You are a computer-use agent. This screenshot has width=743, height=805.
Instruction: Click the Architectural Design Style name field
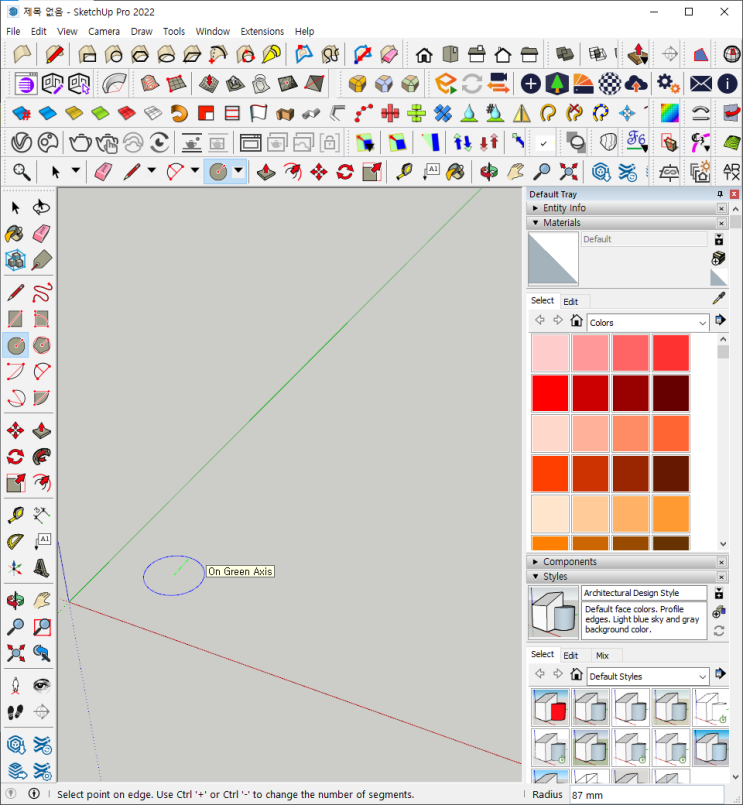pos(644,592)
